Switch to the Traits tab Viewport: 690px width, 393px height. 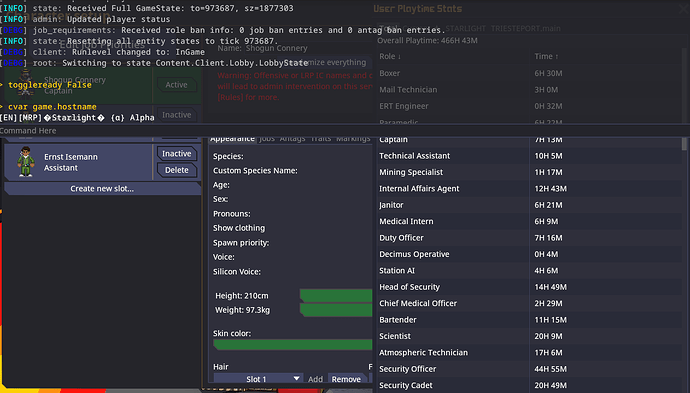point(321,139)
